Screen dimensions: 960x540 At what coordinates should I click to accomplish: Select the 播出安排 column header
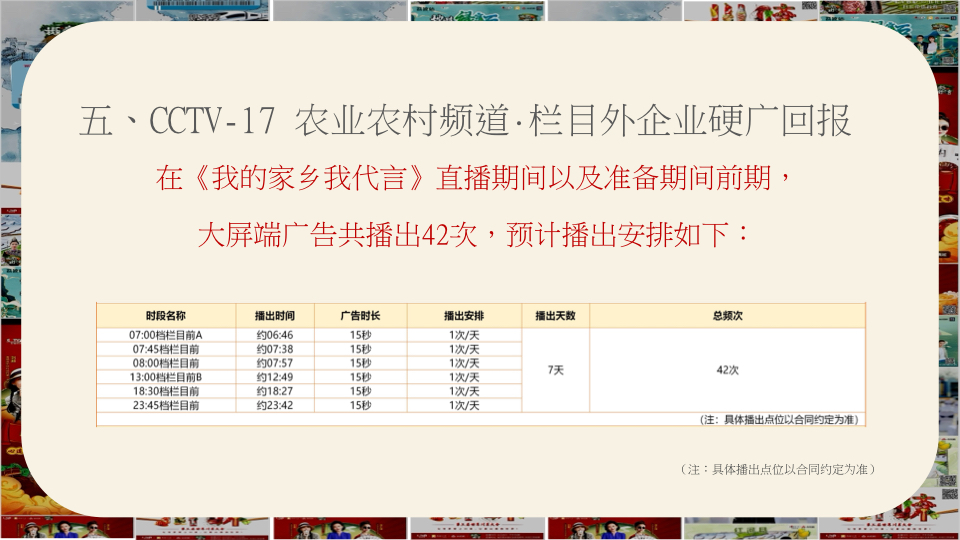[464, 315]
